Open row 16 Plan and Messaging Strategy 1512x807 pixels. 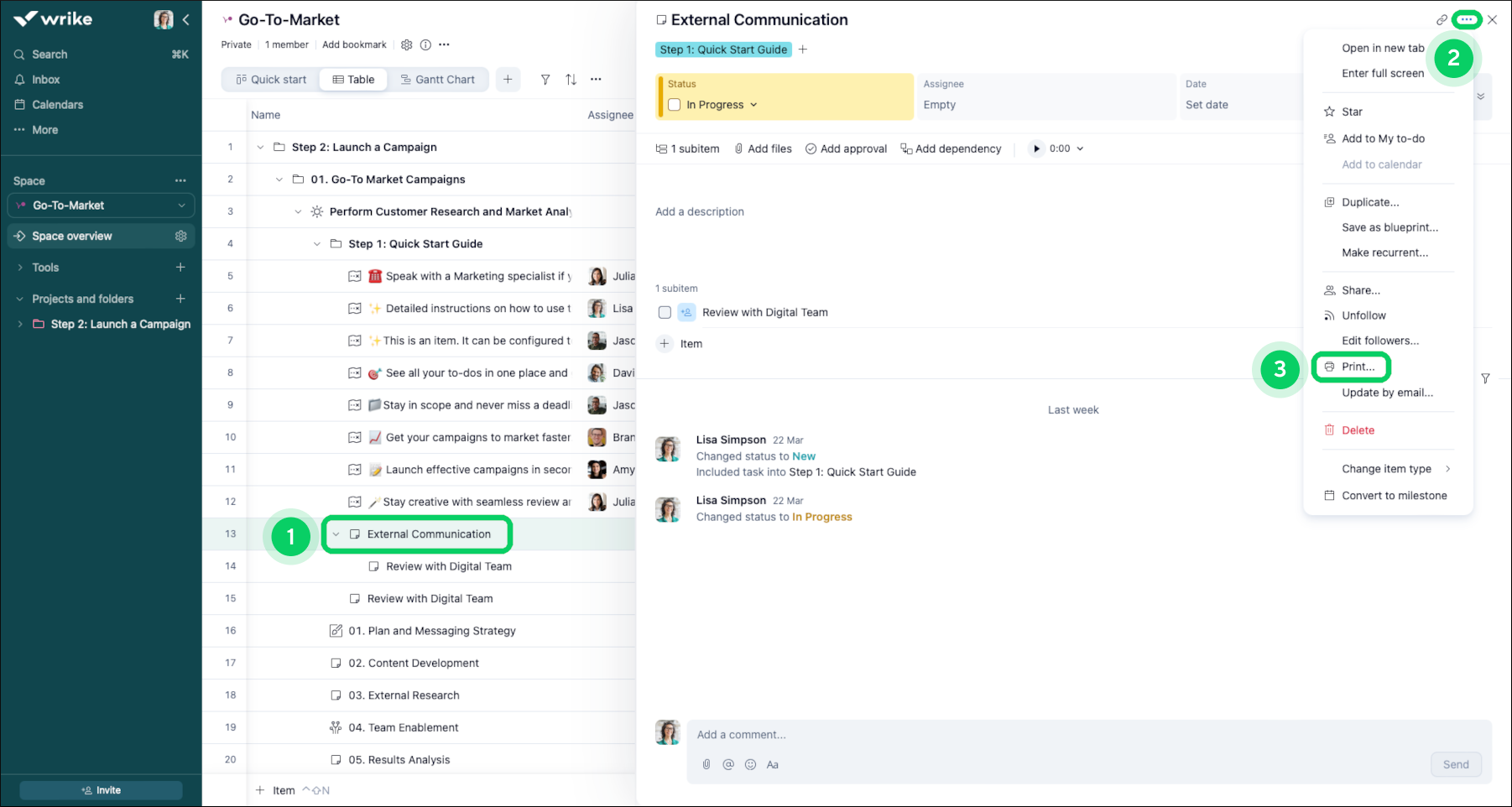[432, 631]
